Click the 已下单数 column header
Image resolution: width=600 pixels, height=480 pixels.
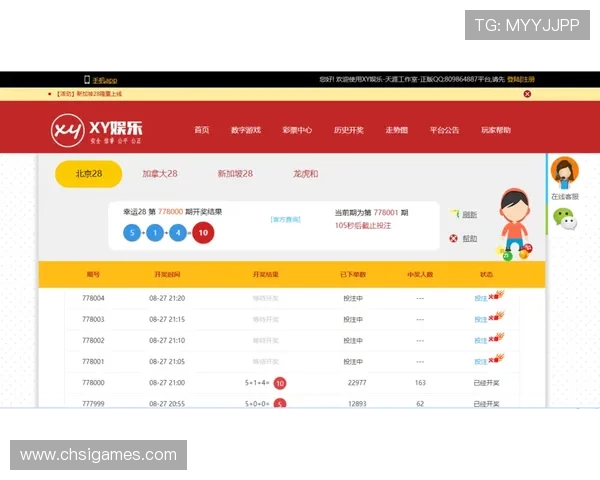point(353,274)
